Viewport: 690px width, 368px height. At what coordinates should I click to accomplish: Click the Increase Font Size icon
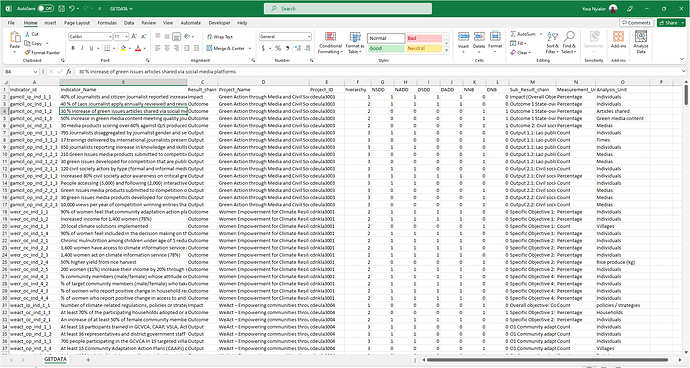click(x=134, y=37)
